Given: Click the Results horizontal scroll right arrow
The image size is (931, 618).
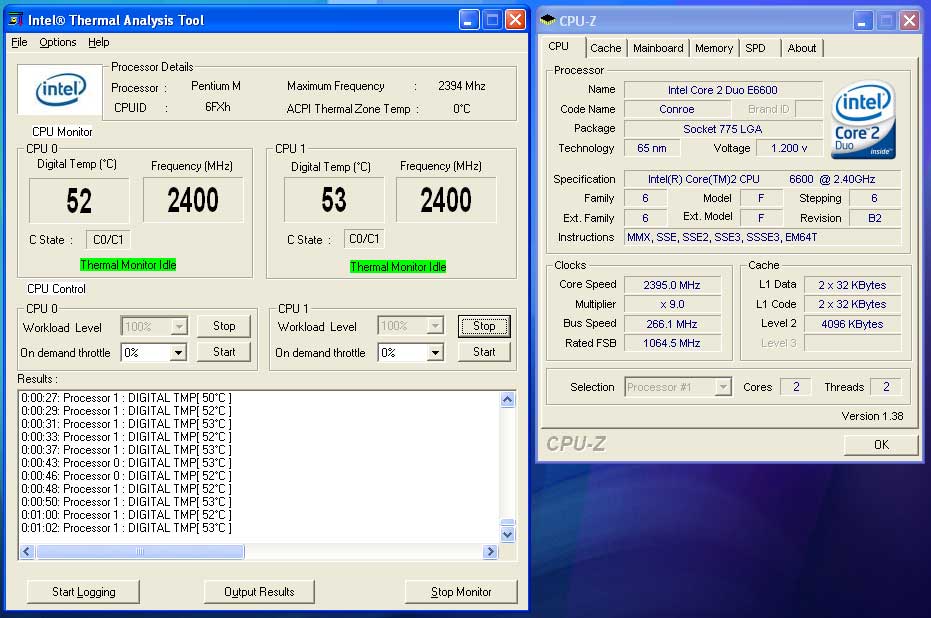Looking at the screenshot, I should click(x=490, y=552).
